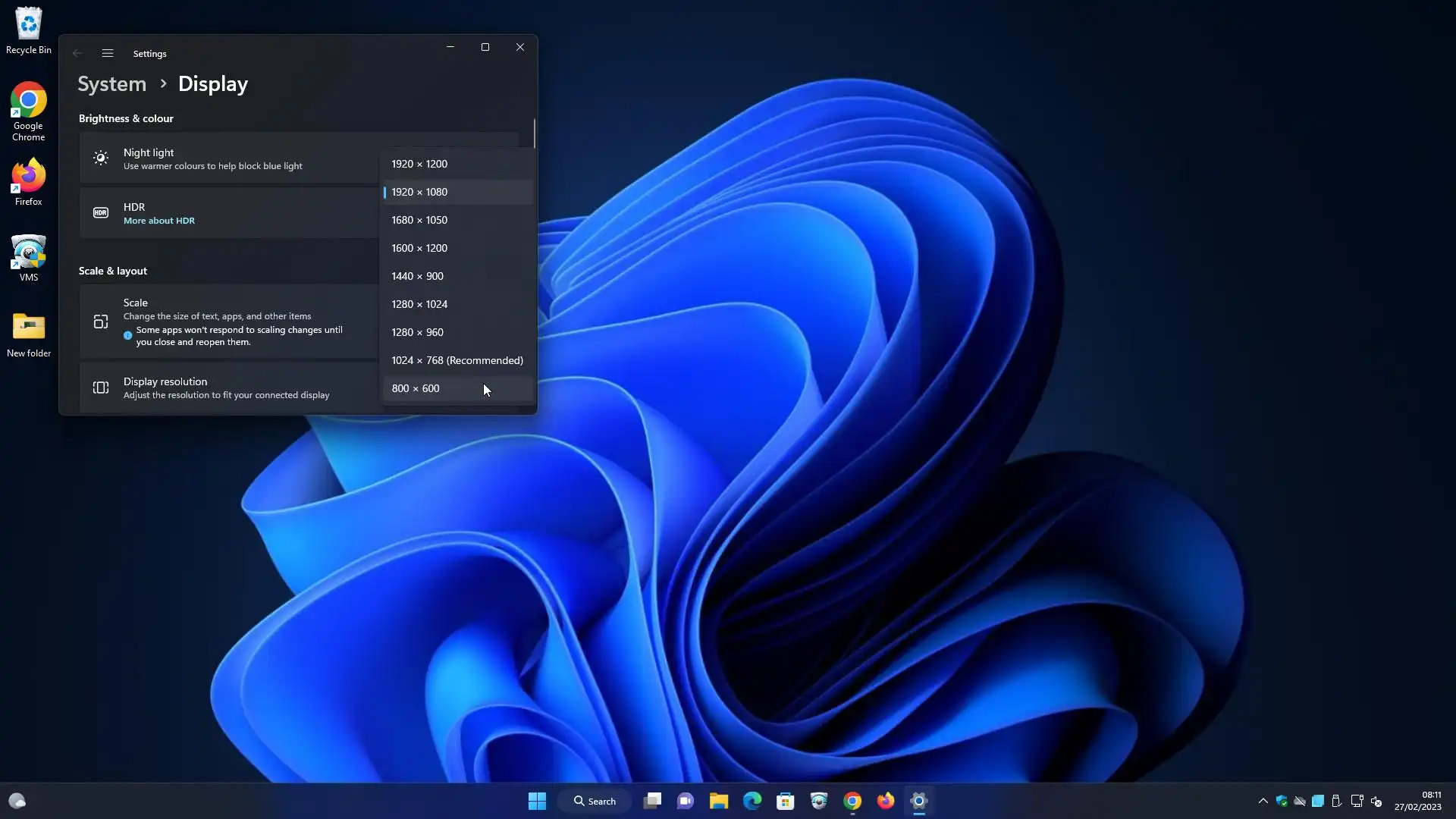
Task: Open Google Chrome desktop shortcut
Action: click(x=28, y=111)
